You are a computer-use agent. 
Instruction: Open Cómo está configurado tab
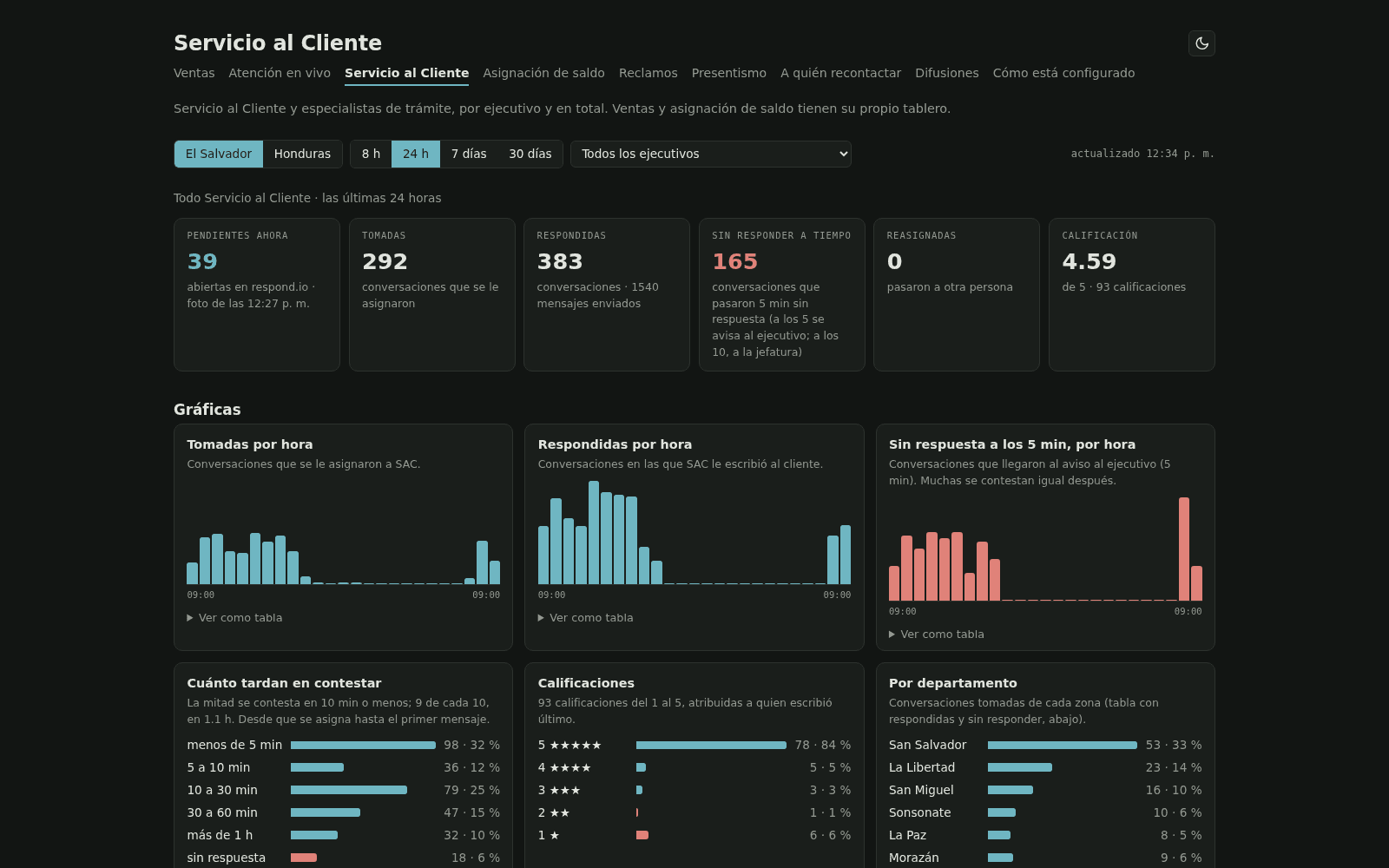(x=1063, y=73)
